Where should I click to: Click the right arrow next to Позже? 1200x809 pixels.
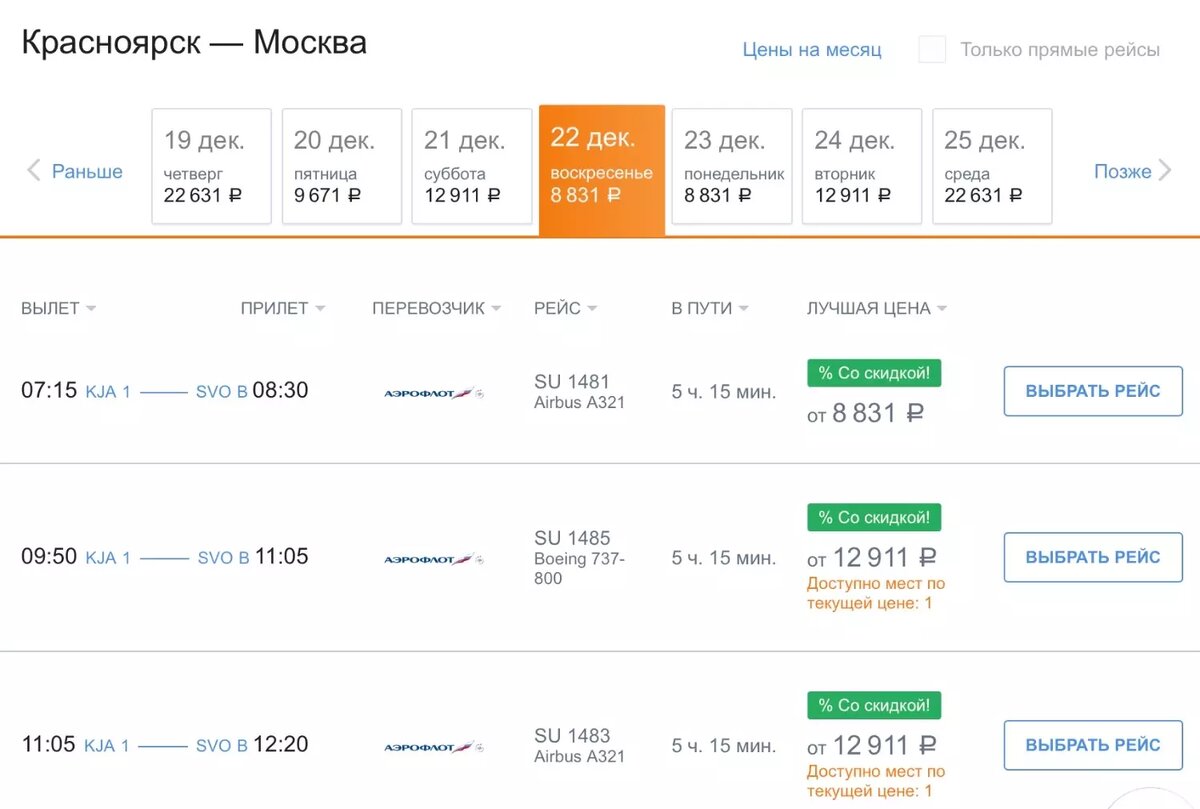[x=1164, y=171]
